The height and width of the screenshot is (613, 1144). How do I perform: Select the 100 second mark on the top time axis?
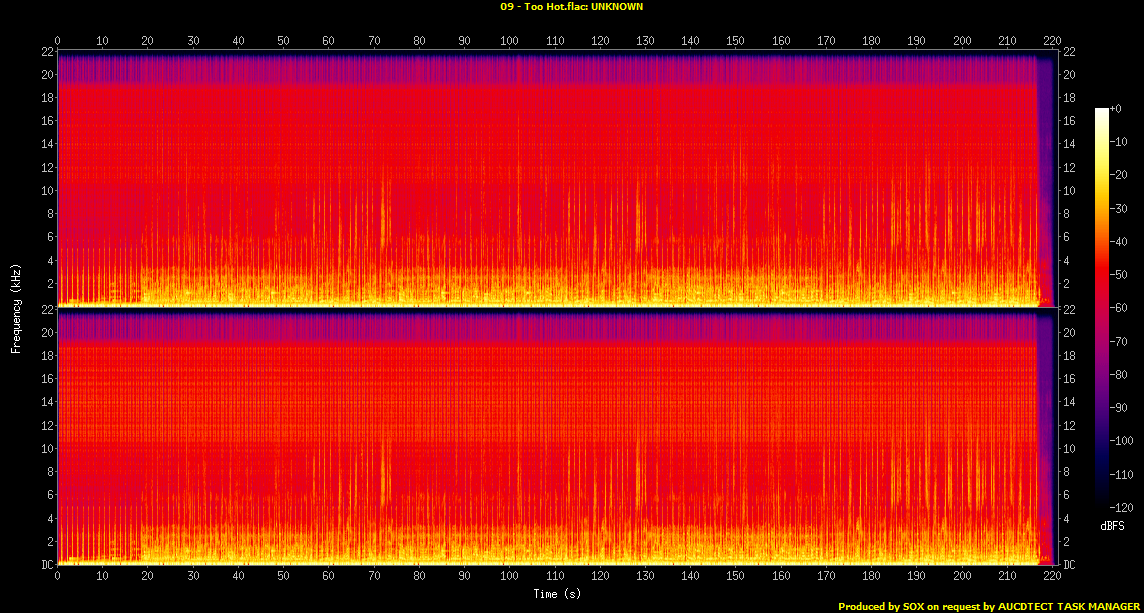coord(510,41)
